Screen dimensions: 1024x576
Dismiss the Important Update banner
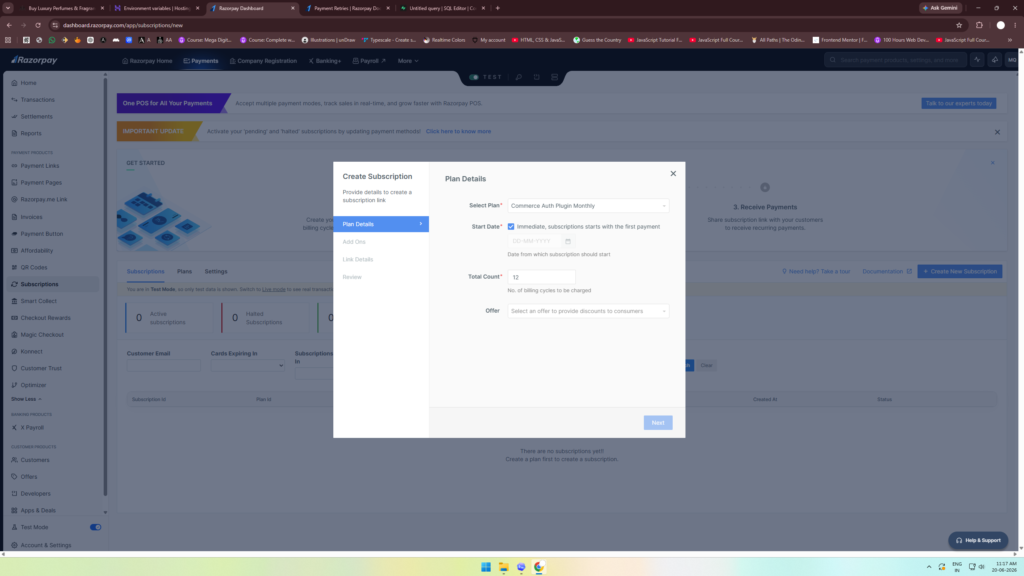[997, 132]
